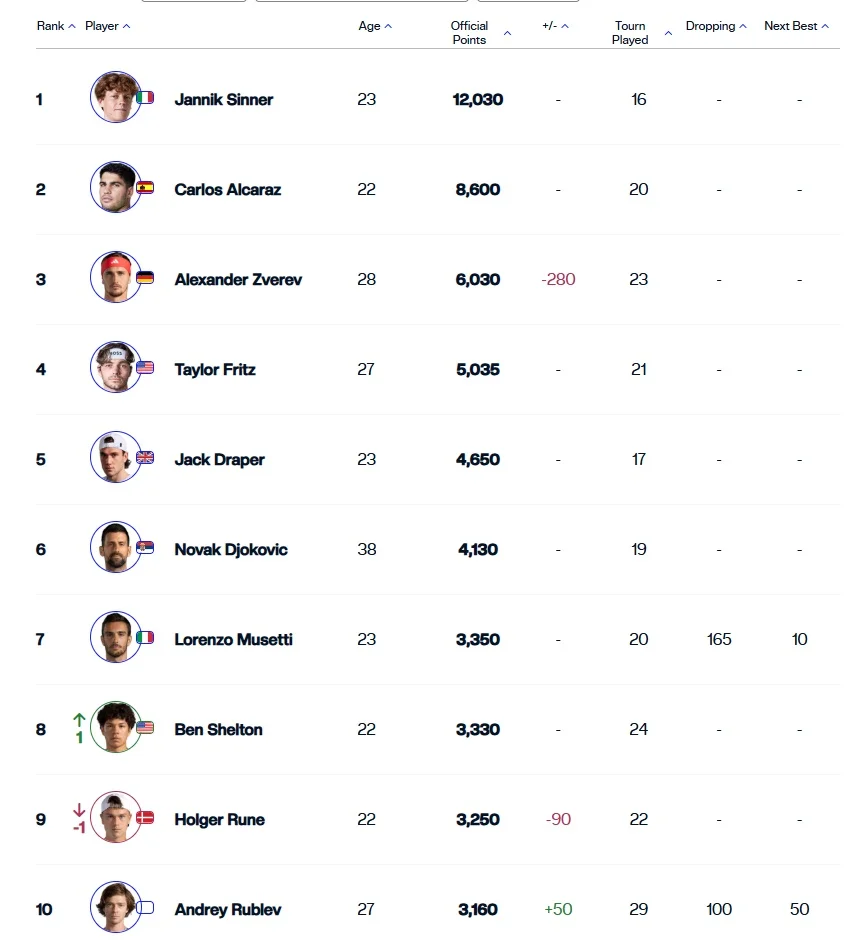Screen dimensions: 848x940
Task: Click Ben Shelton's profile photo
Action: (x=115, y=727)
